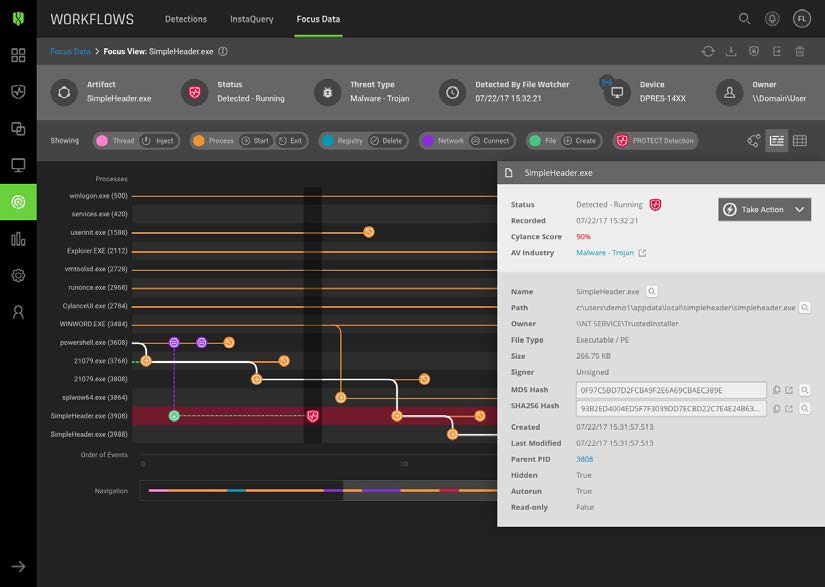825x587 pixels.
Task: Open the dashboard grid icon in sidebar
Action: point(18,55)
